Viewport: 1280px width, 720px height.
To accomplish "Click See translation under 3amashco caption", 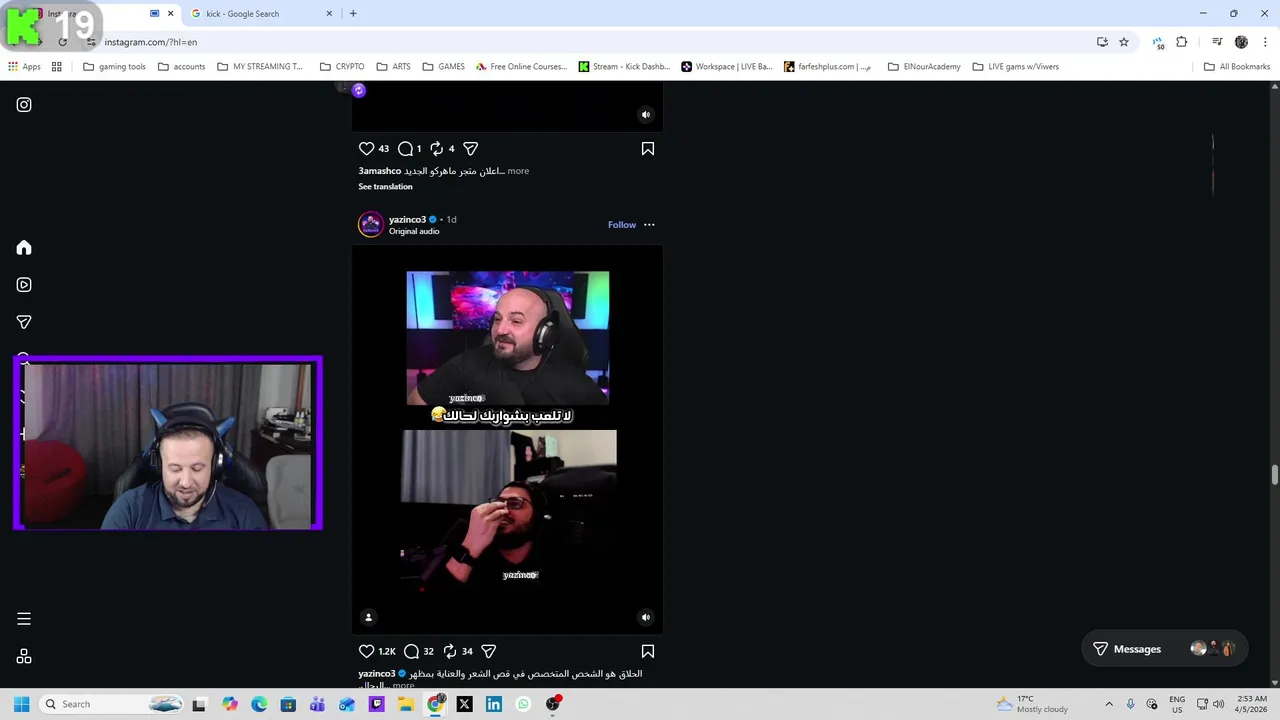I will (x=385, y=187).
